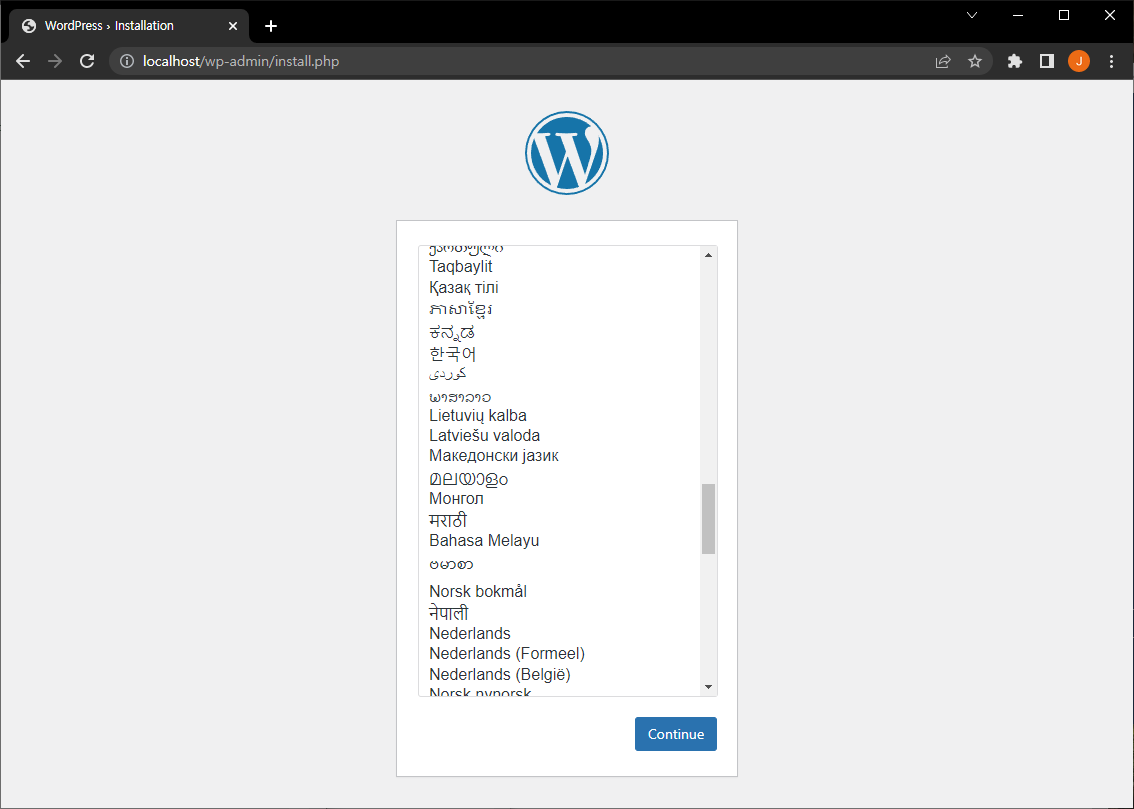Close the WordPress Installation tab
This screenshot has width=1134, height=809.
[x=233, y=26]
